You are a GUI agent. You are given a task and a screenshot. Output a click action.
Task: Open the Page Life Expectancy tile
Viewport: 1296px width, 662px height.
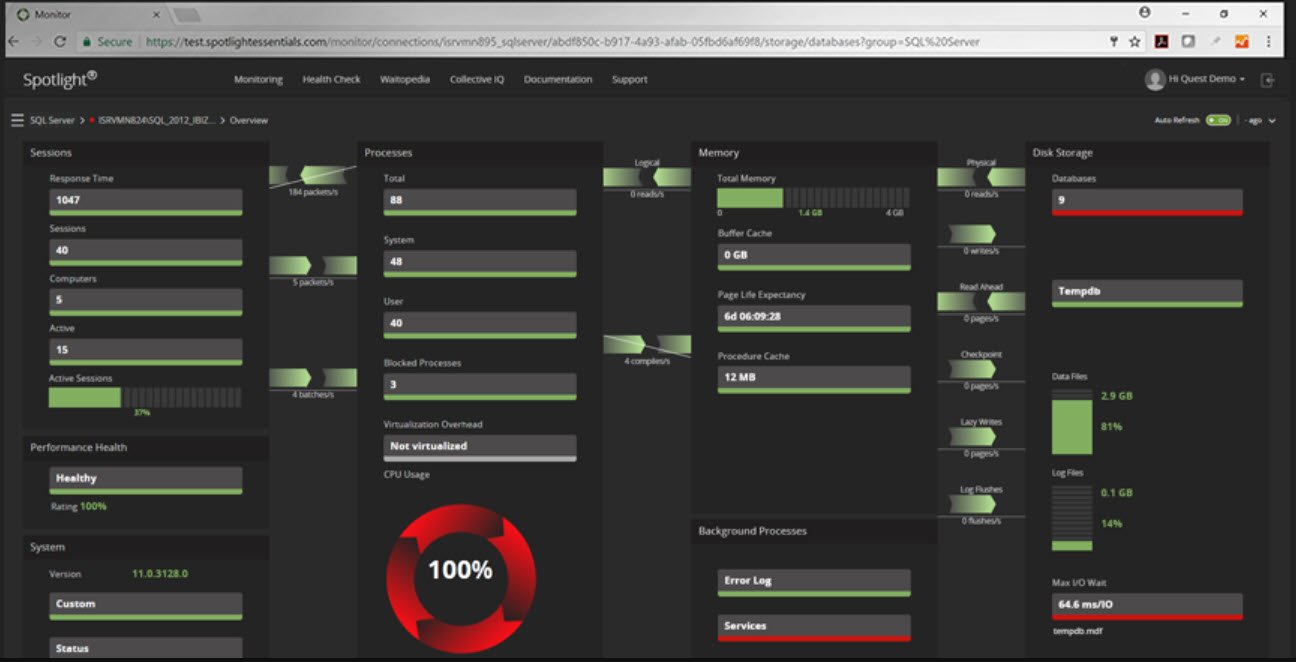(814, 319)
